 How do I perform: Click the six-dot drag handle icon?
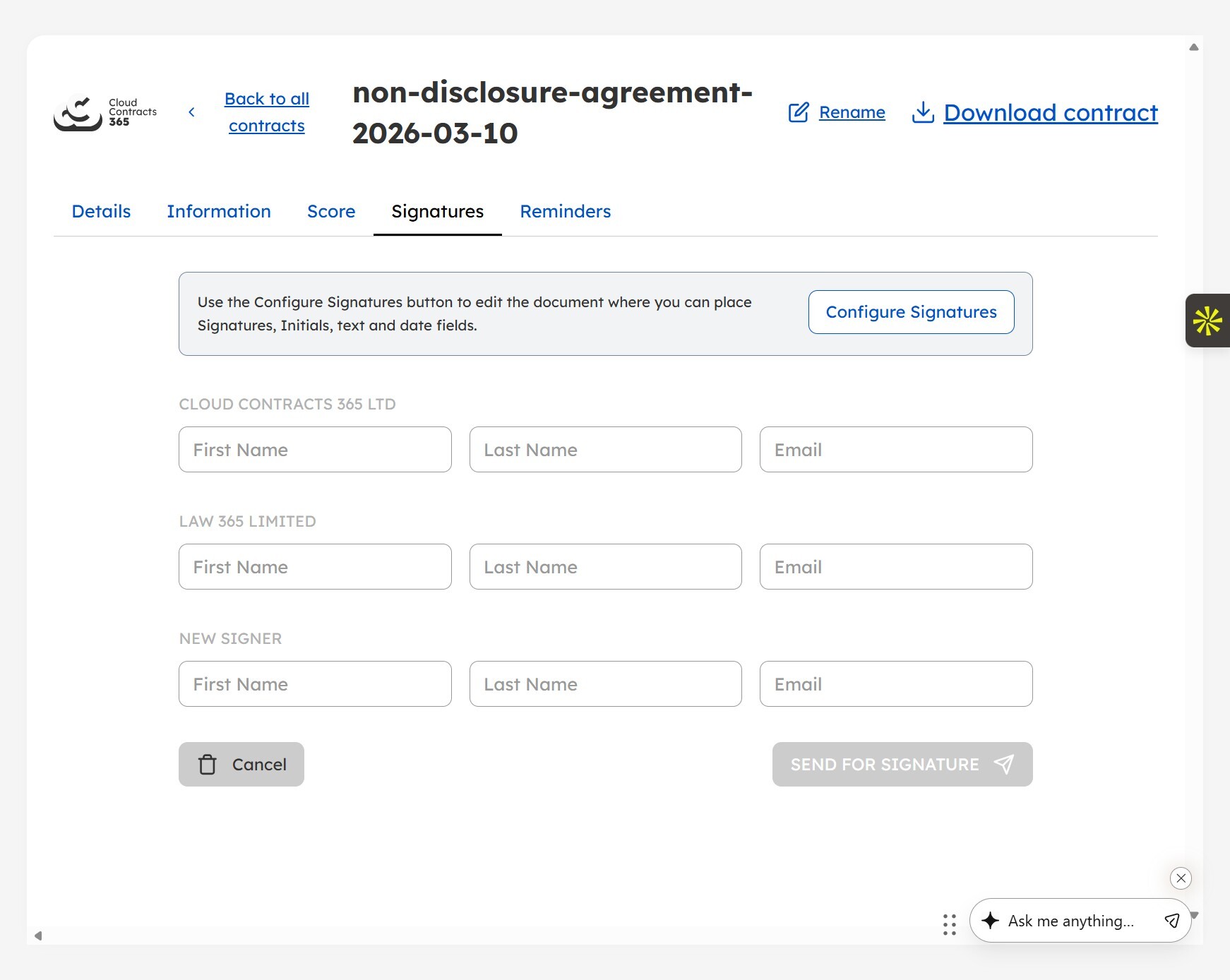tap(950, 924)
